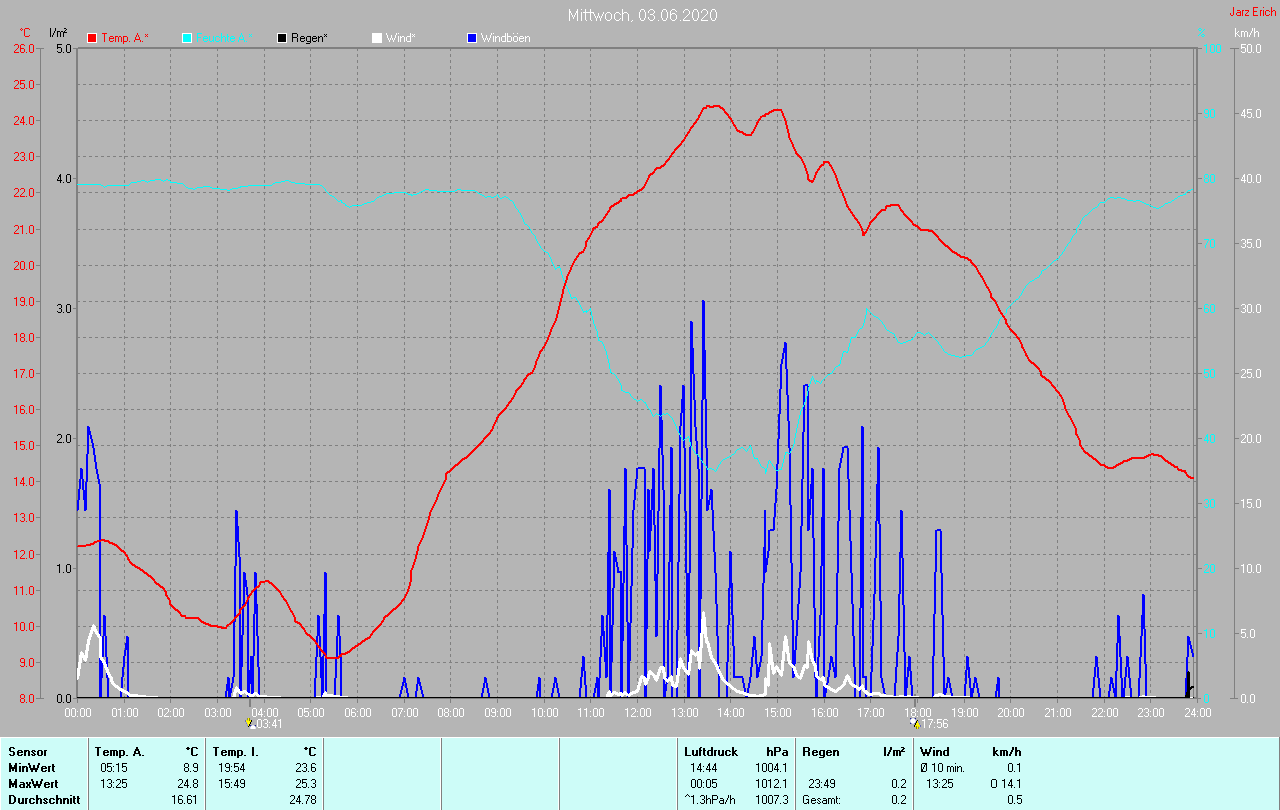Click the Luftdruck minimum value '1004.1'
Viewport: 1280px width, 810px height.
[x=772, y=767]
